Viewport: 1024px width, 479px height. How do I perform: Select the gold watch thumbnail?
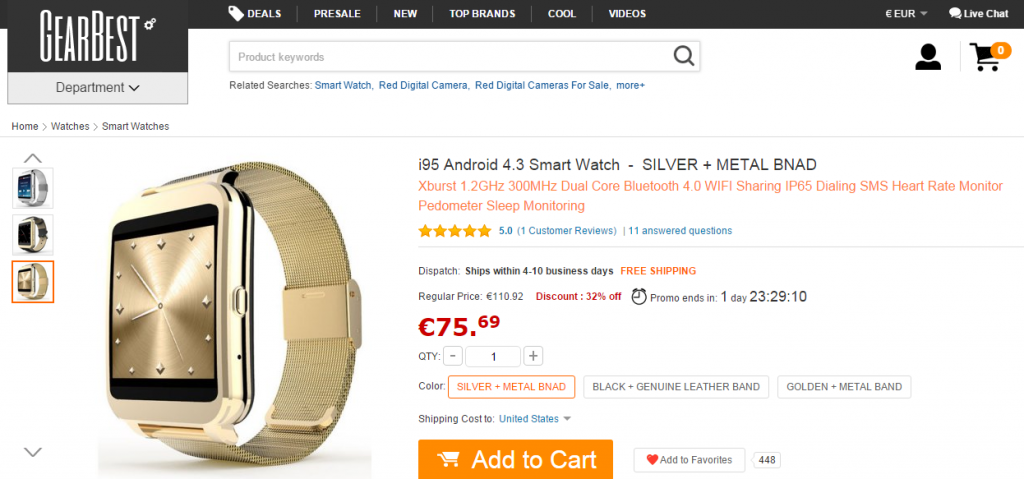point(33,282)
